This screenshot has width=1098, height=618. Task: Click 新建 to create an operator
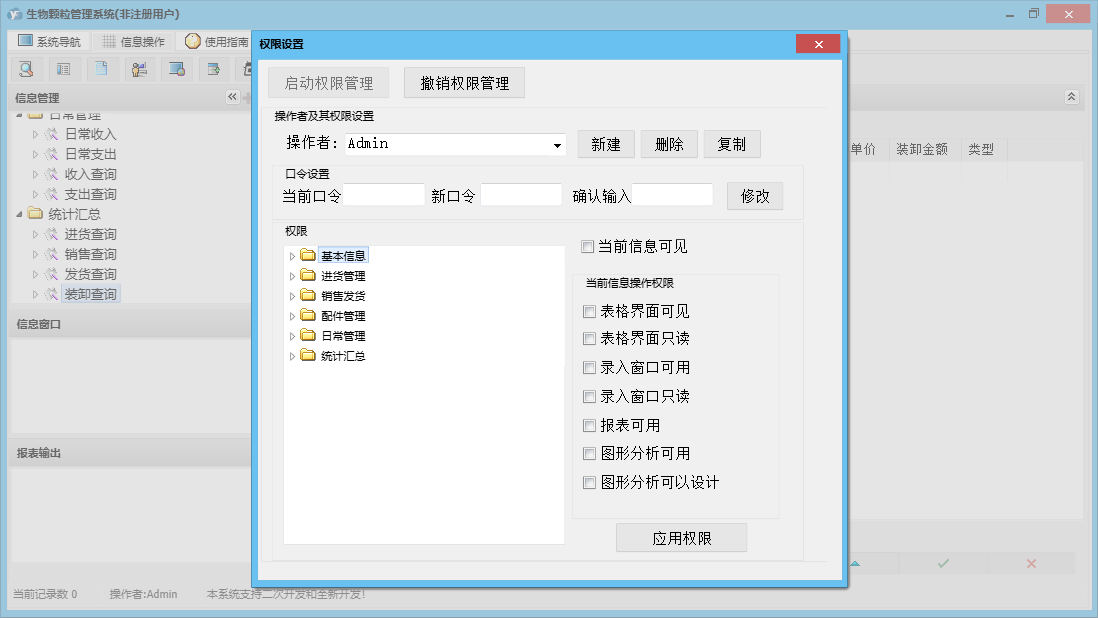pyautogui.click(x=606, y=144)
